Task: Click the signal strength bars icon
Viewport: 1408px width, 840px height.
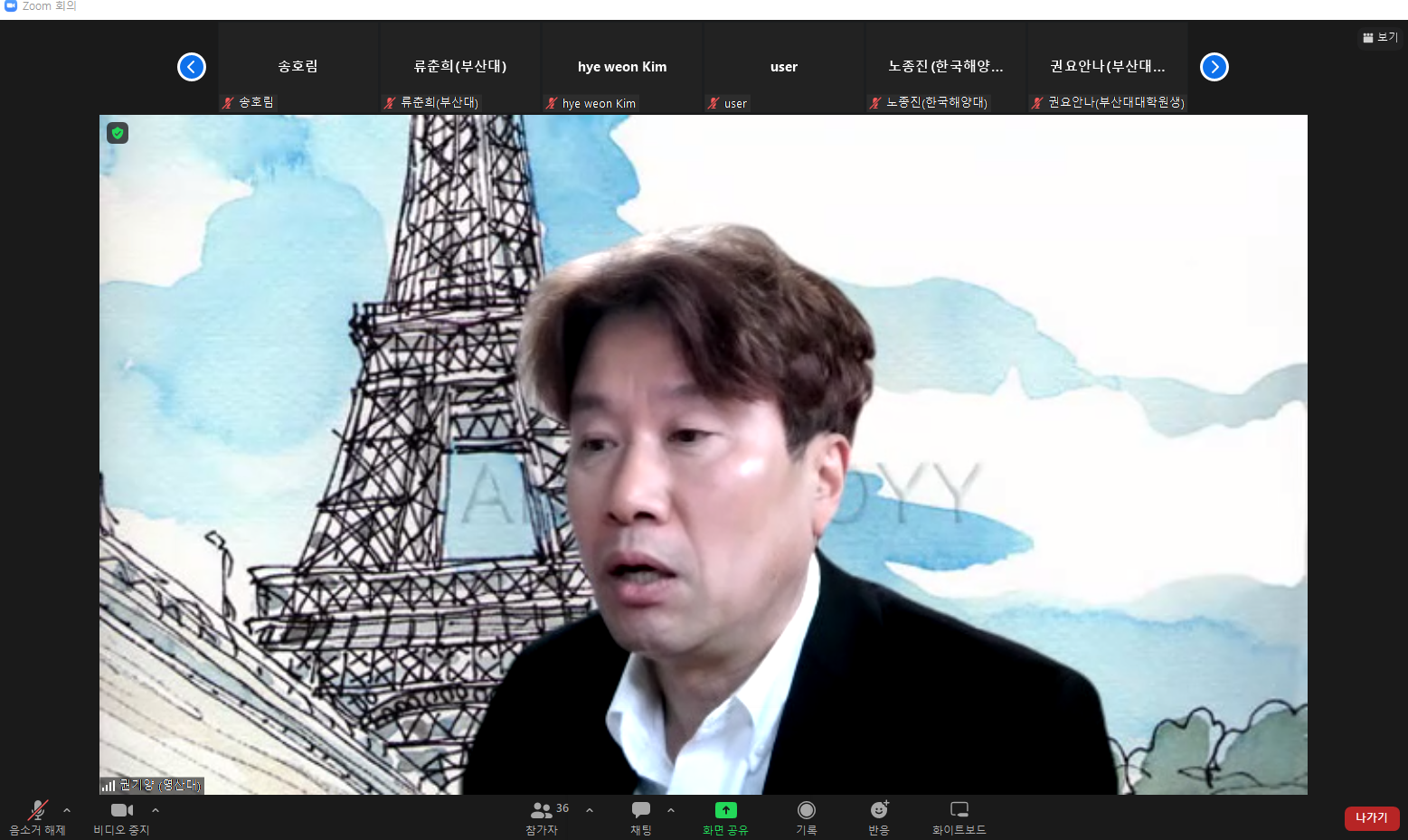Action: click(109, 786)
